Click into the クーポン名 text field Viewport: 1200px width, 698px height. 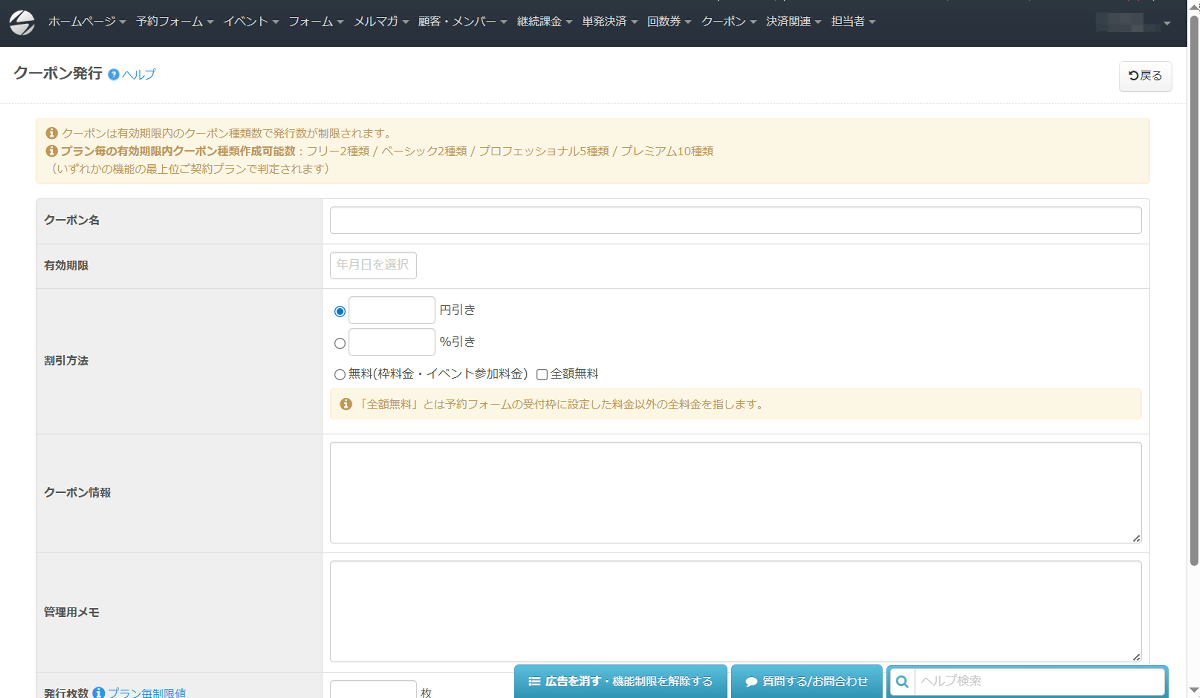pos(735,220)
